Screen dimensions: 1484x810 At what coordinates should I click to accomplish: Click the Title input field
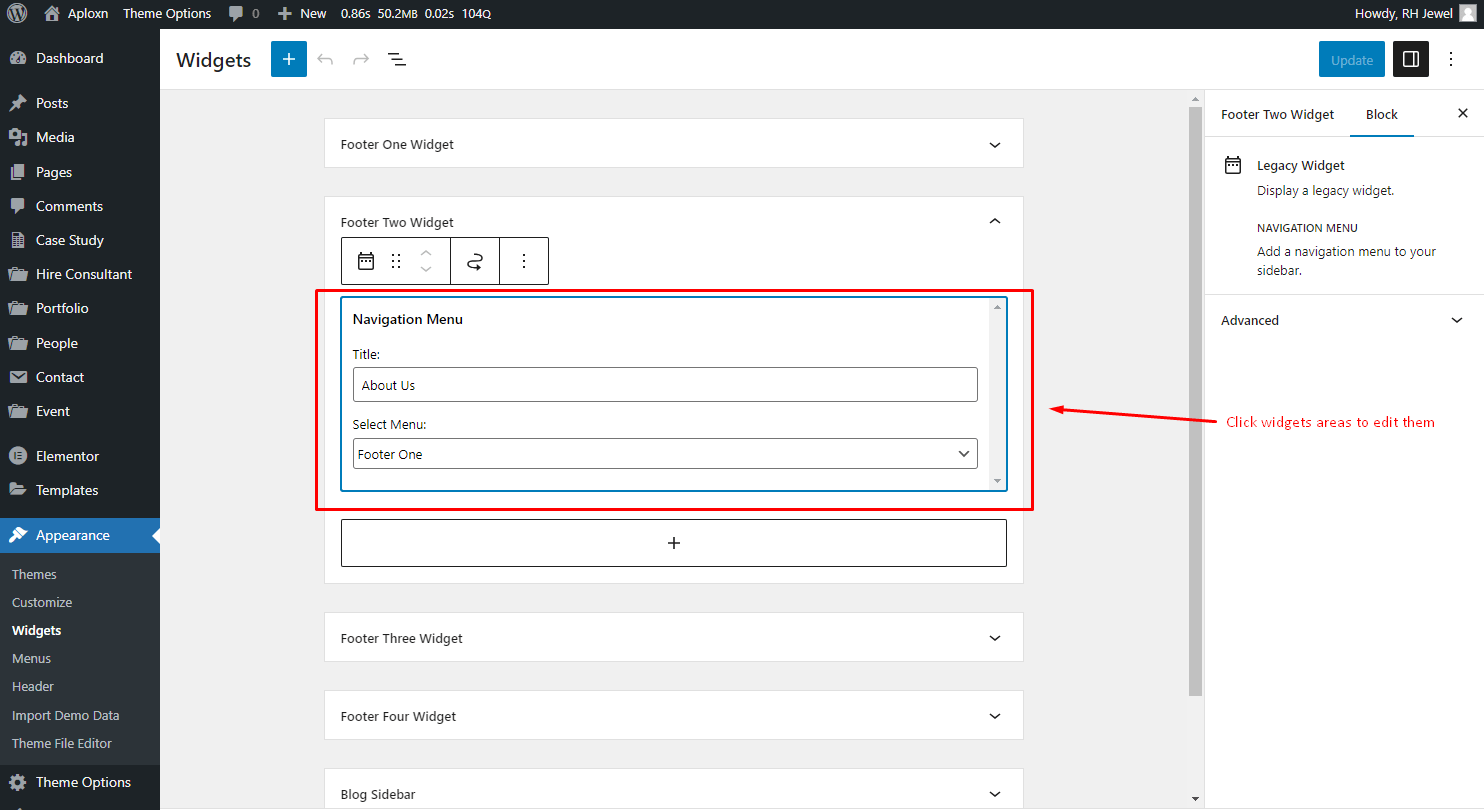(665, 385)
